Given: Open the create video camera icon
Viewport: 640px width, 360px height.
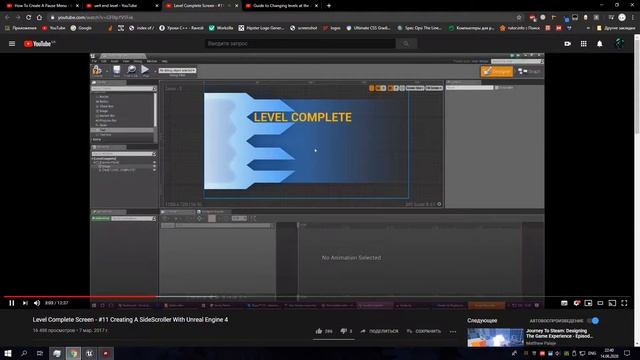Looking at the screenshot, I should click(x=567, y=44).
